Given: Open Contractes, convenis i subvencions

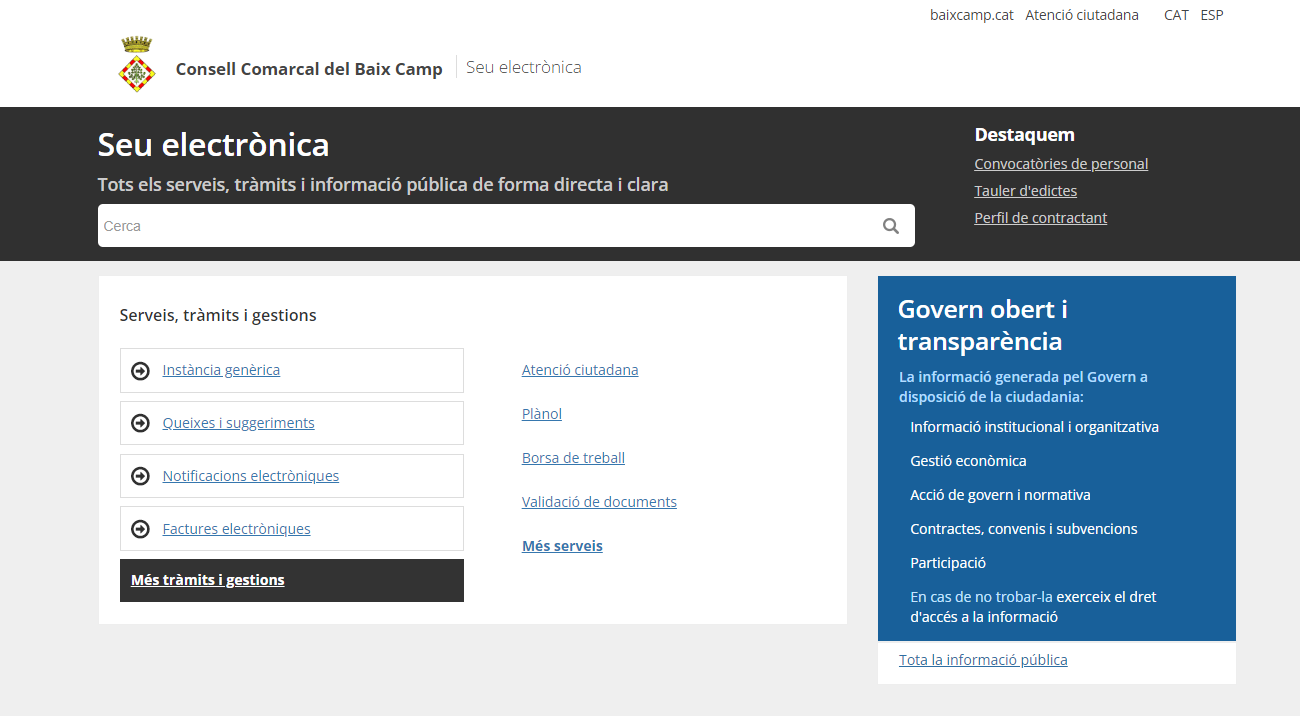Looking at the screenshot, I should coord(1023,529).
